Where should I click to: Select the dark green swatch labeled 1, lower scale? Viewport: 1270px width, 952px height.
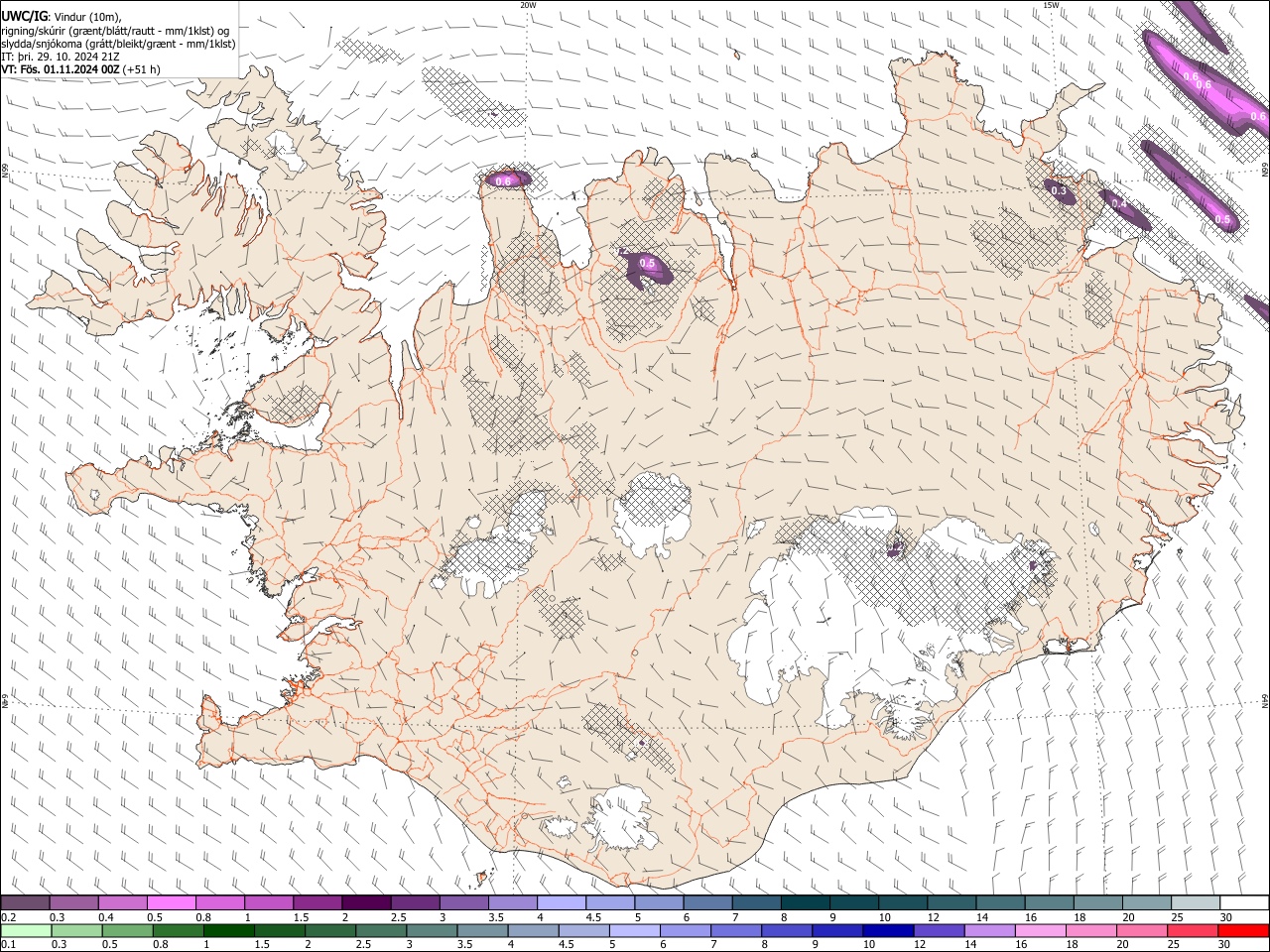pyautogui.click(x=228, y=930)
